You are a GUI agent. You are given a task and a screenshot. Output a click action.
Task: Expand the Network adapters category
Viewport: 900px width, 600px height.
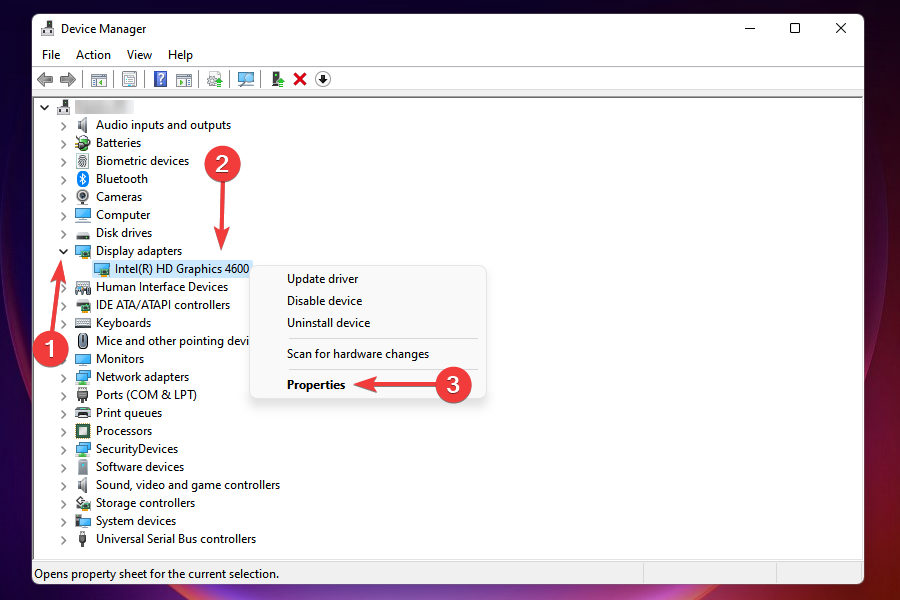pyautogui.click(x=63, y=378)
